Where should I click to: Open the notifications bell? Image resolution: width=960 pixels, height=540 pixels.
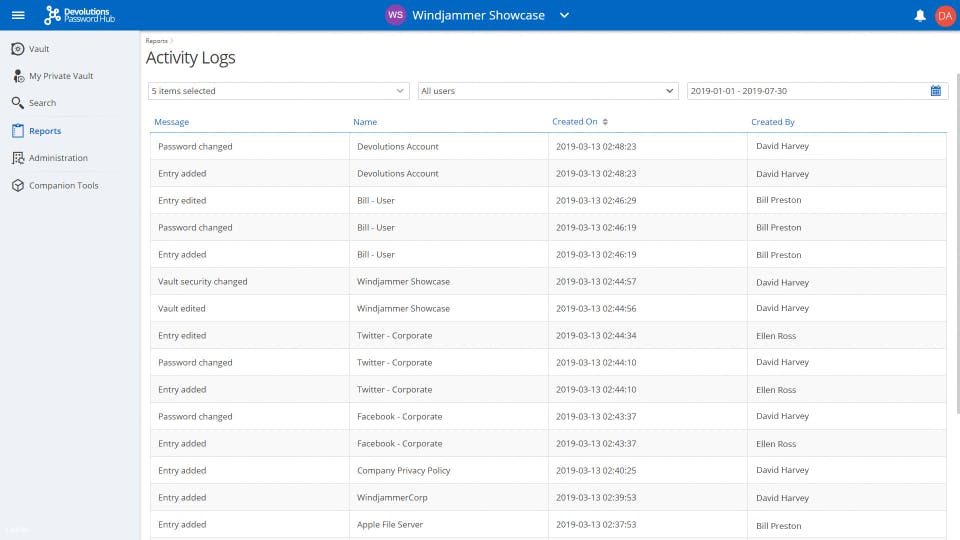[x=920, y=15]
